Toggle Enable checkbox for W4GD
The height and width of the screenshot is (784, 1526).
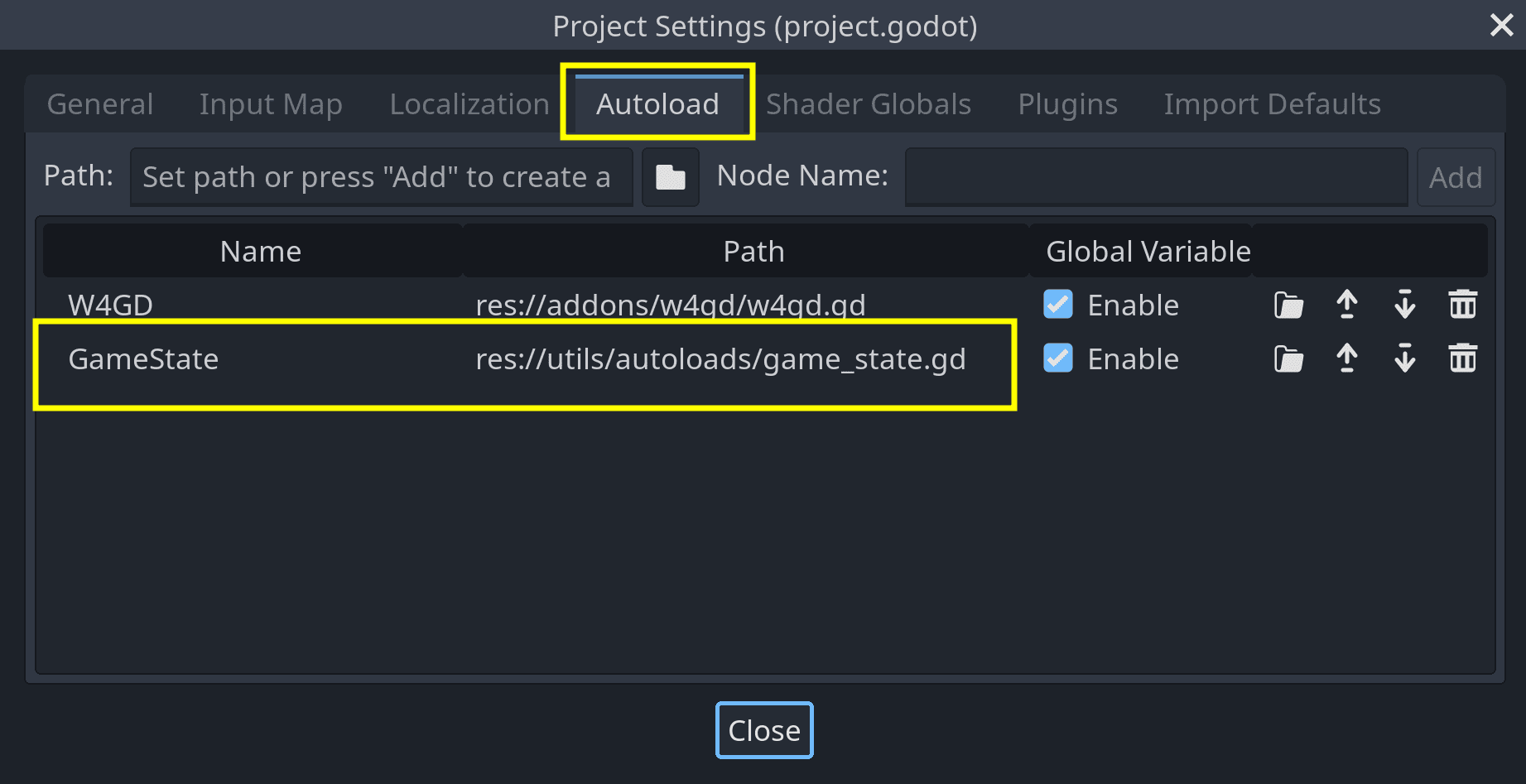click(x=1058, y=305)
